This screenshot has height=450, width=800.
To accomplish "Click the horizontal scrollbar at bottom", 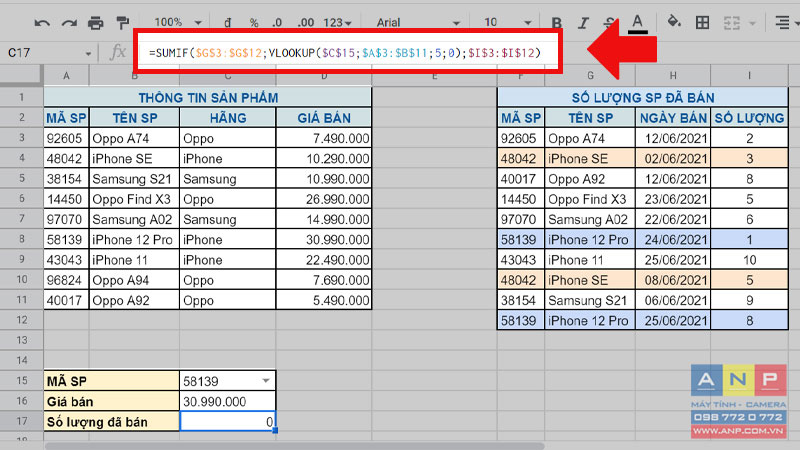I will point(295,446).
